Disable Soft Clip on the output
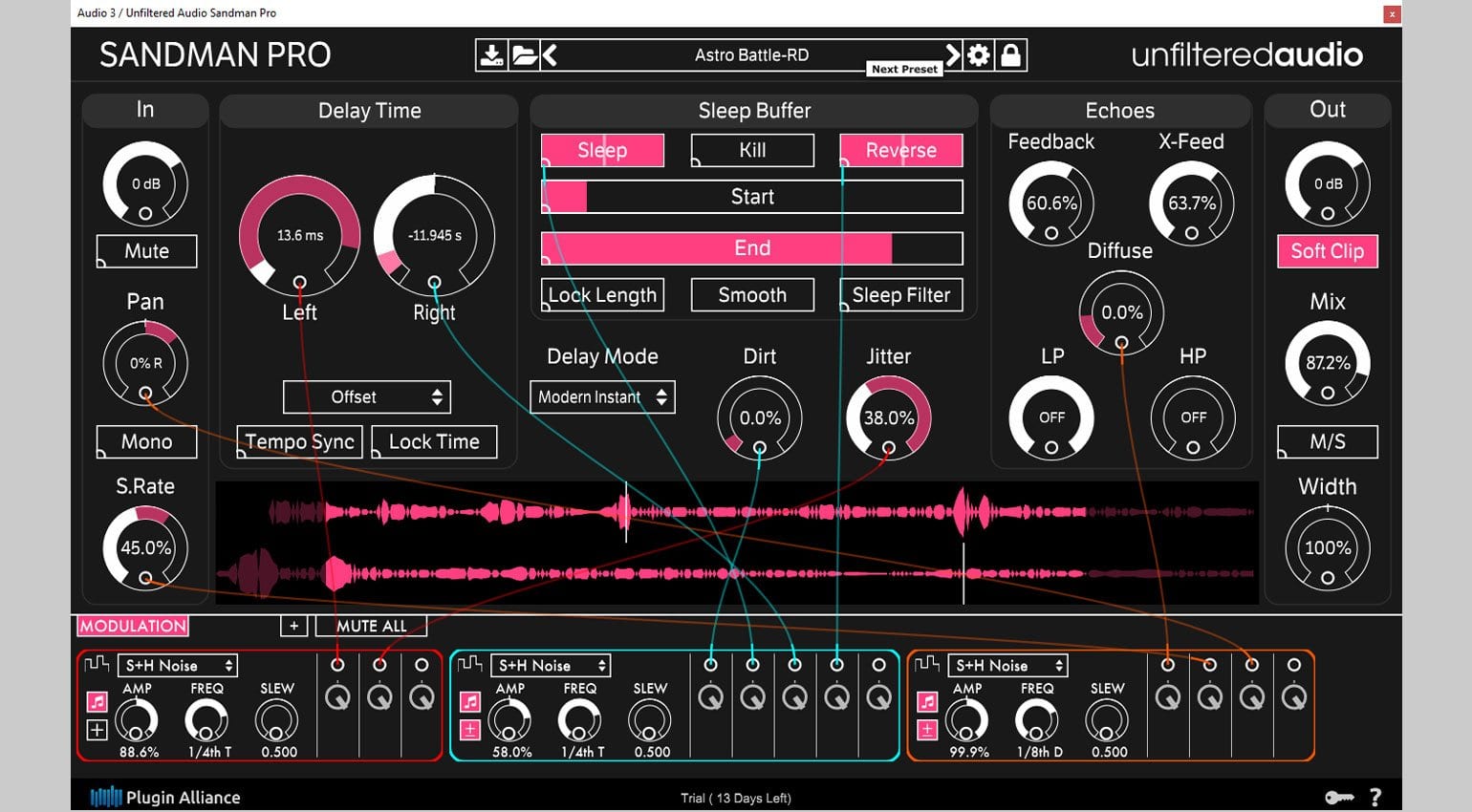 (x=1328, y=251)
